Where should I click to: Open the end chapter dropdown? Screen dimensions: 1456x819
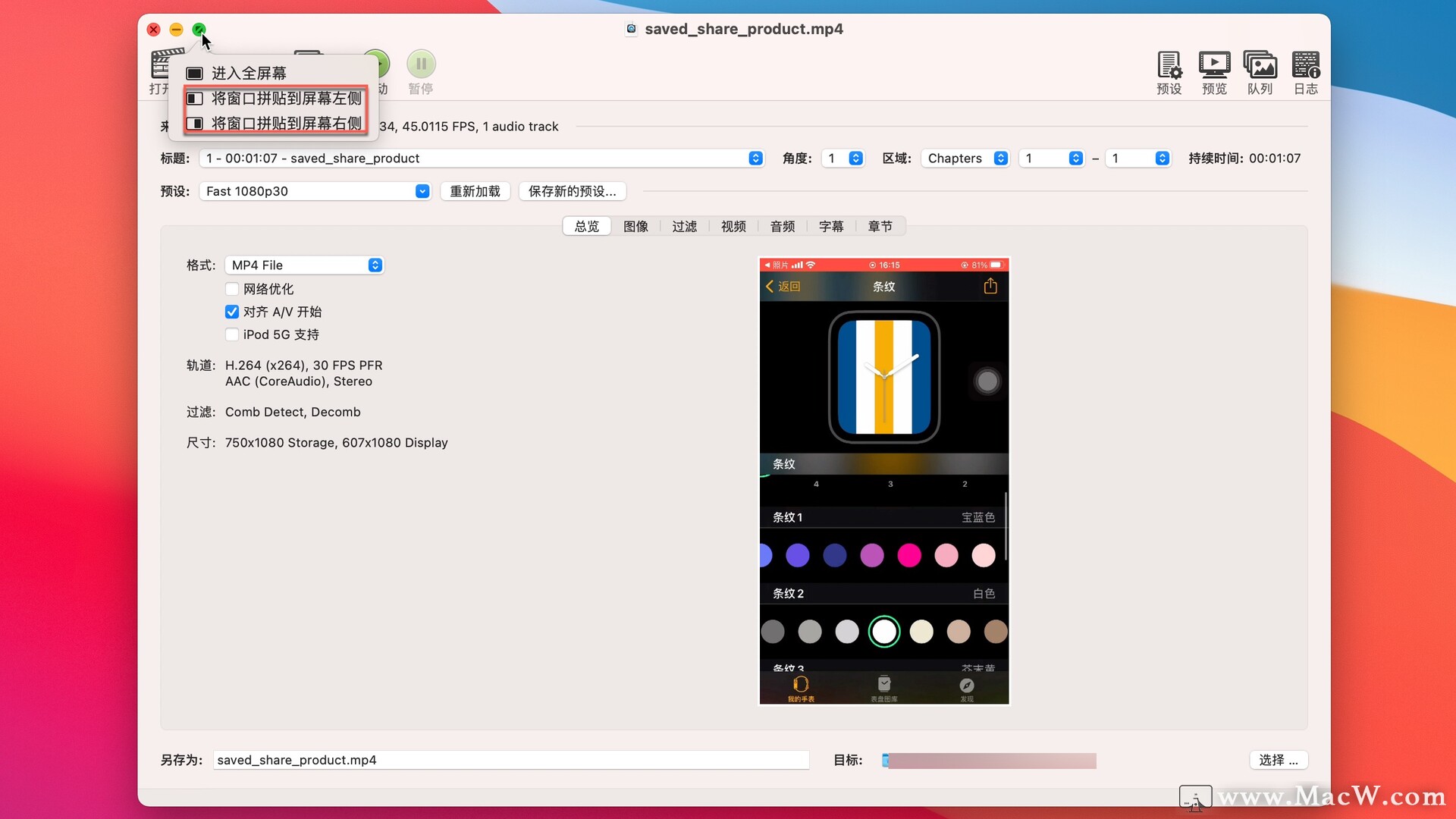click(1137, 158)
